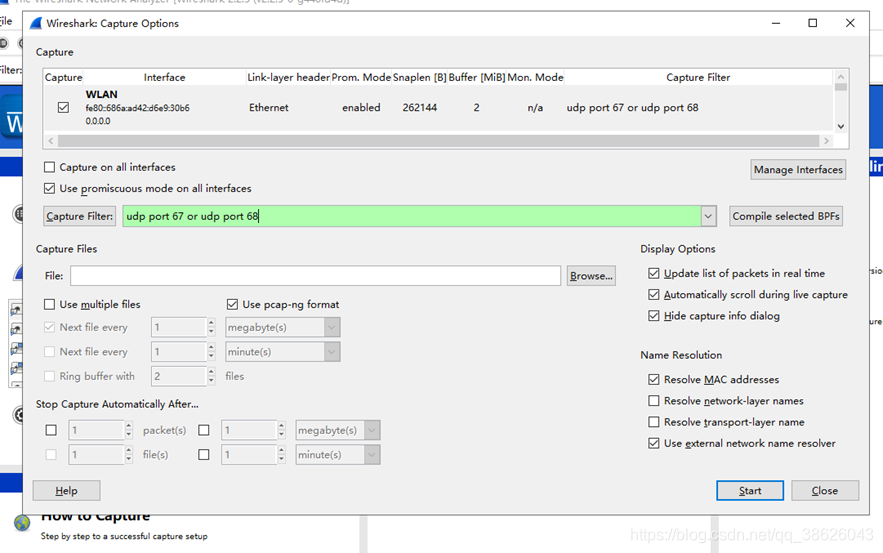Toggle Hide capture info dialog
Screen dimensions: 883x553
pyautogui.click(x=653, y=316)
